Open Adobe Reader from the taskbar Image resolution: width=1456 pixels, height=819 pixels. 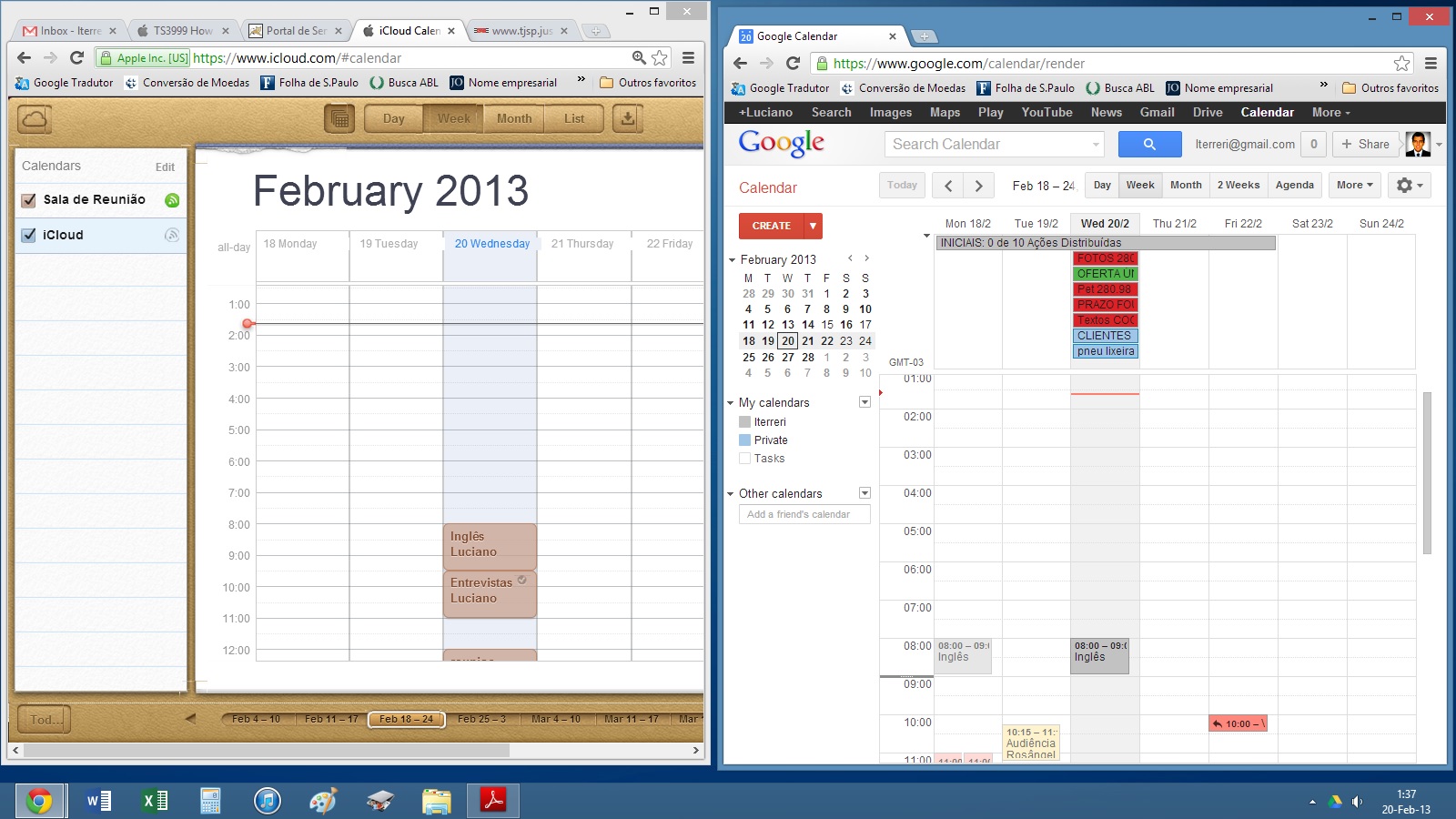click(x=493, y=801)
